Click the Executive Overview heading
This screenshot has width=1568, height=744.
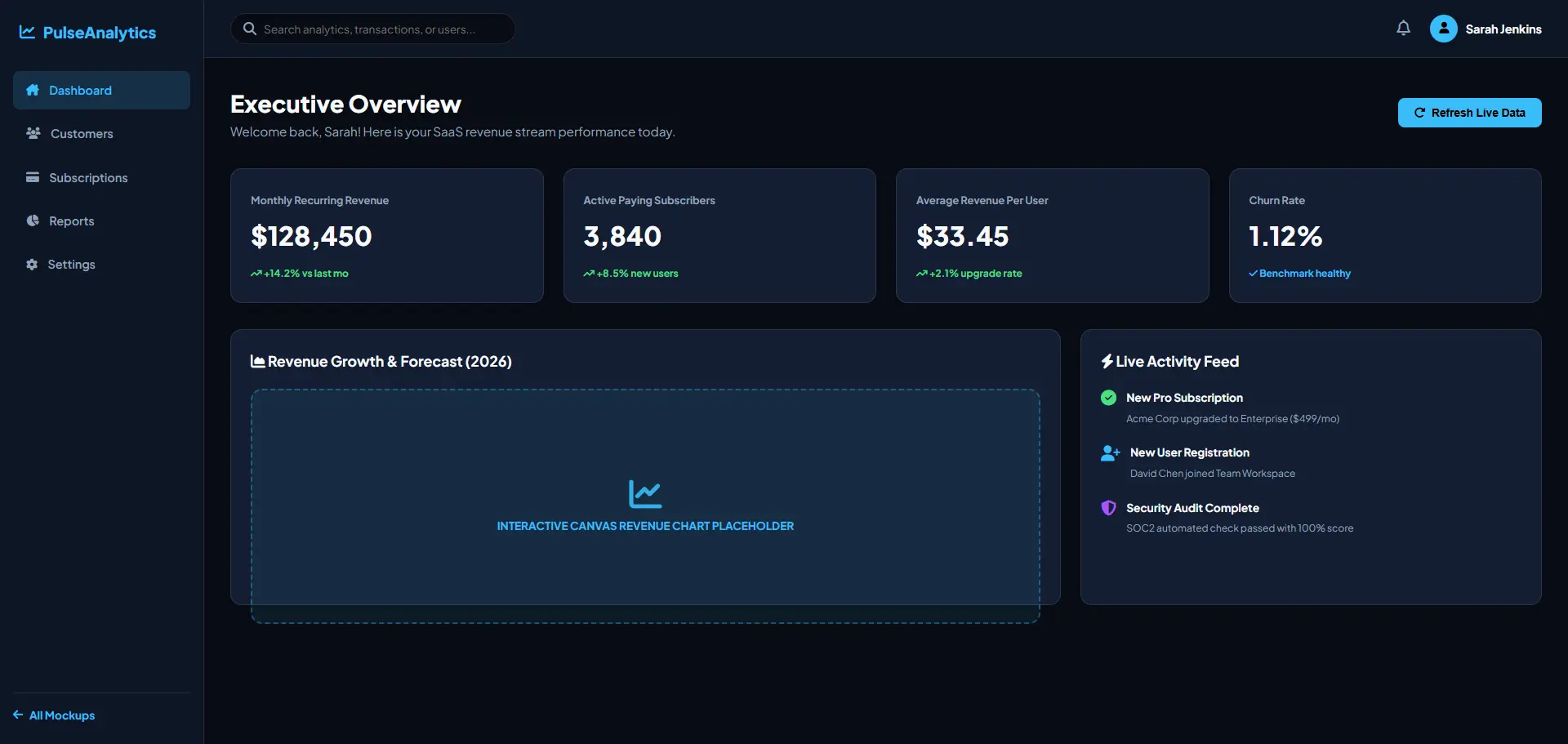point(345,104)
